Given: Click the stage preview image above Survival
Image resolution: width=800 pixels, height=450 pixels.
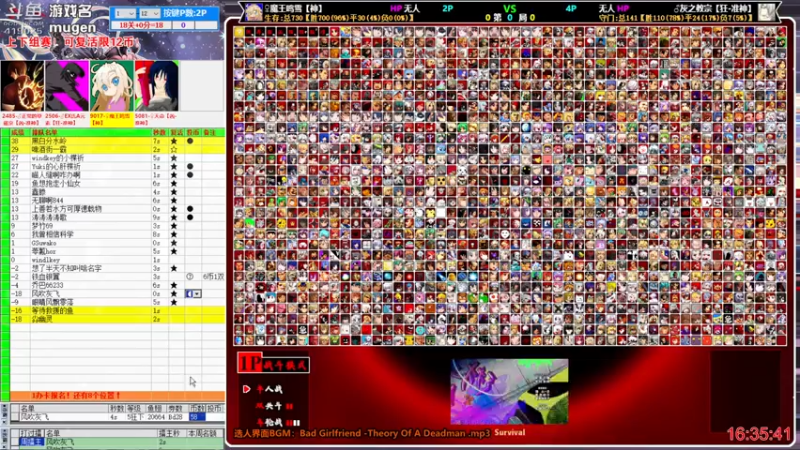Looking at the screenshot, I should tap(509, 392).
